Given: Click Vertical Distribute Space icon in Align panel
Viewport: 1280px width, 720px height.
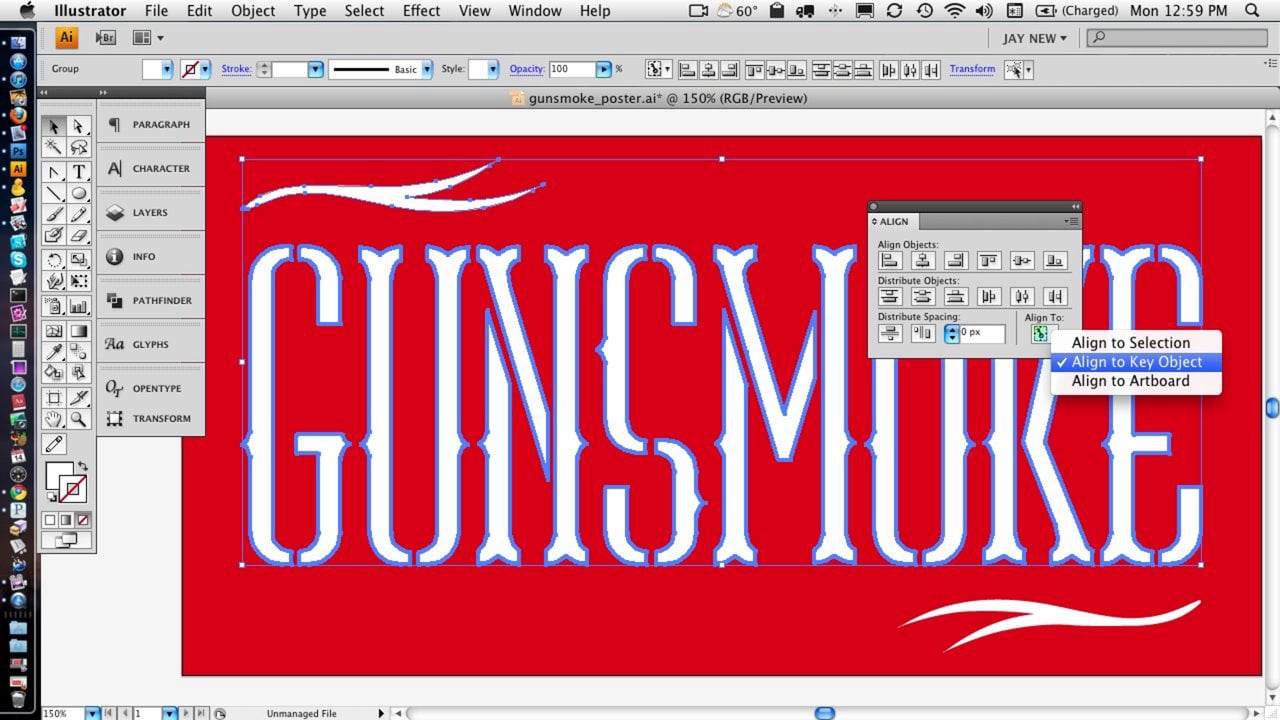Looking at the screenshot, I should point(889,333).
